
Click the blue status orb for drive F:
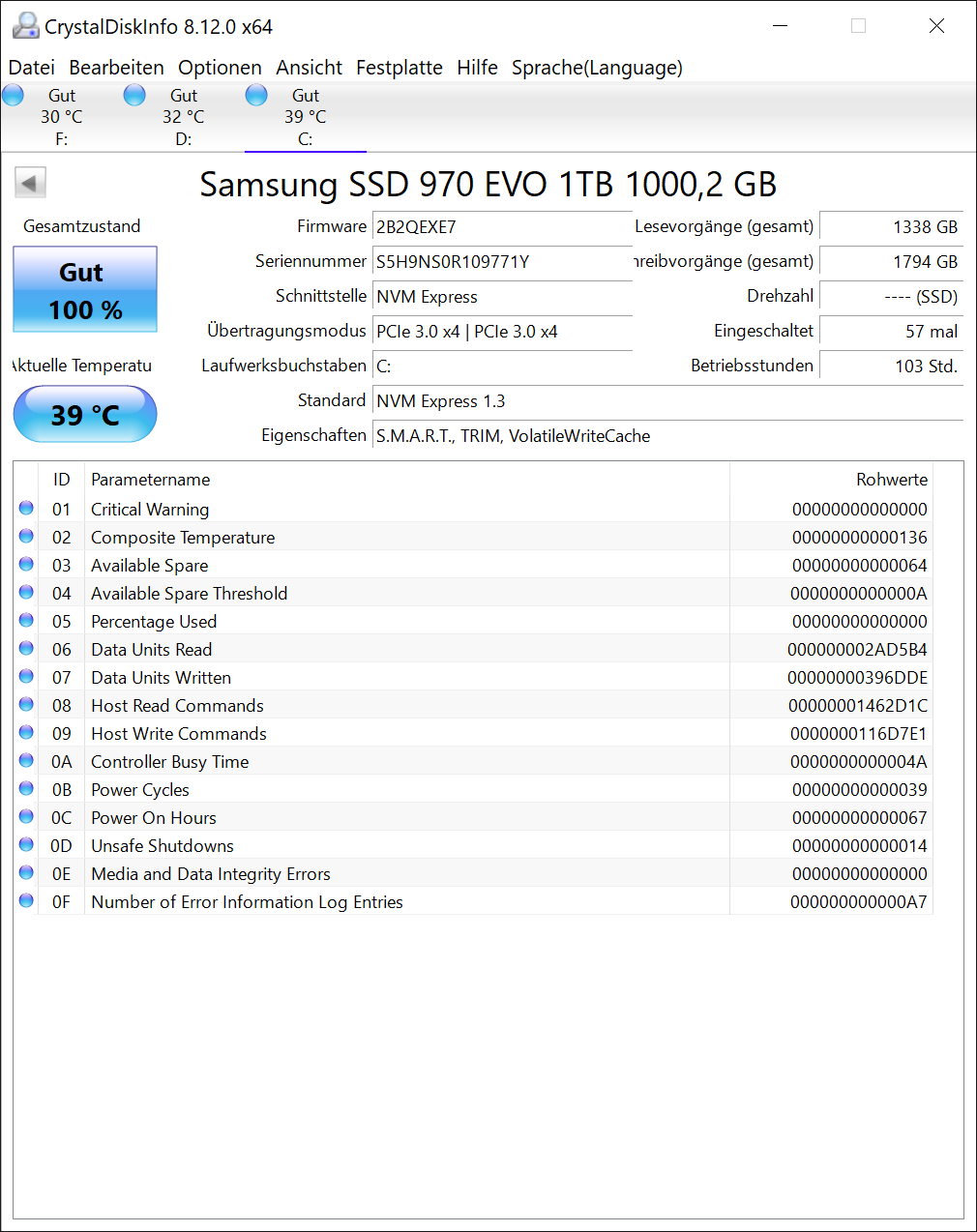coord(13,95)
